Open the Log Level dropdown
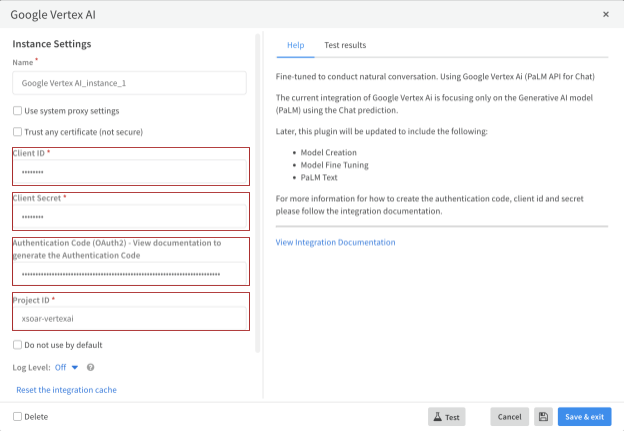 pos(67,367)
